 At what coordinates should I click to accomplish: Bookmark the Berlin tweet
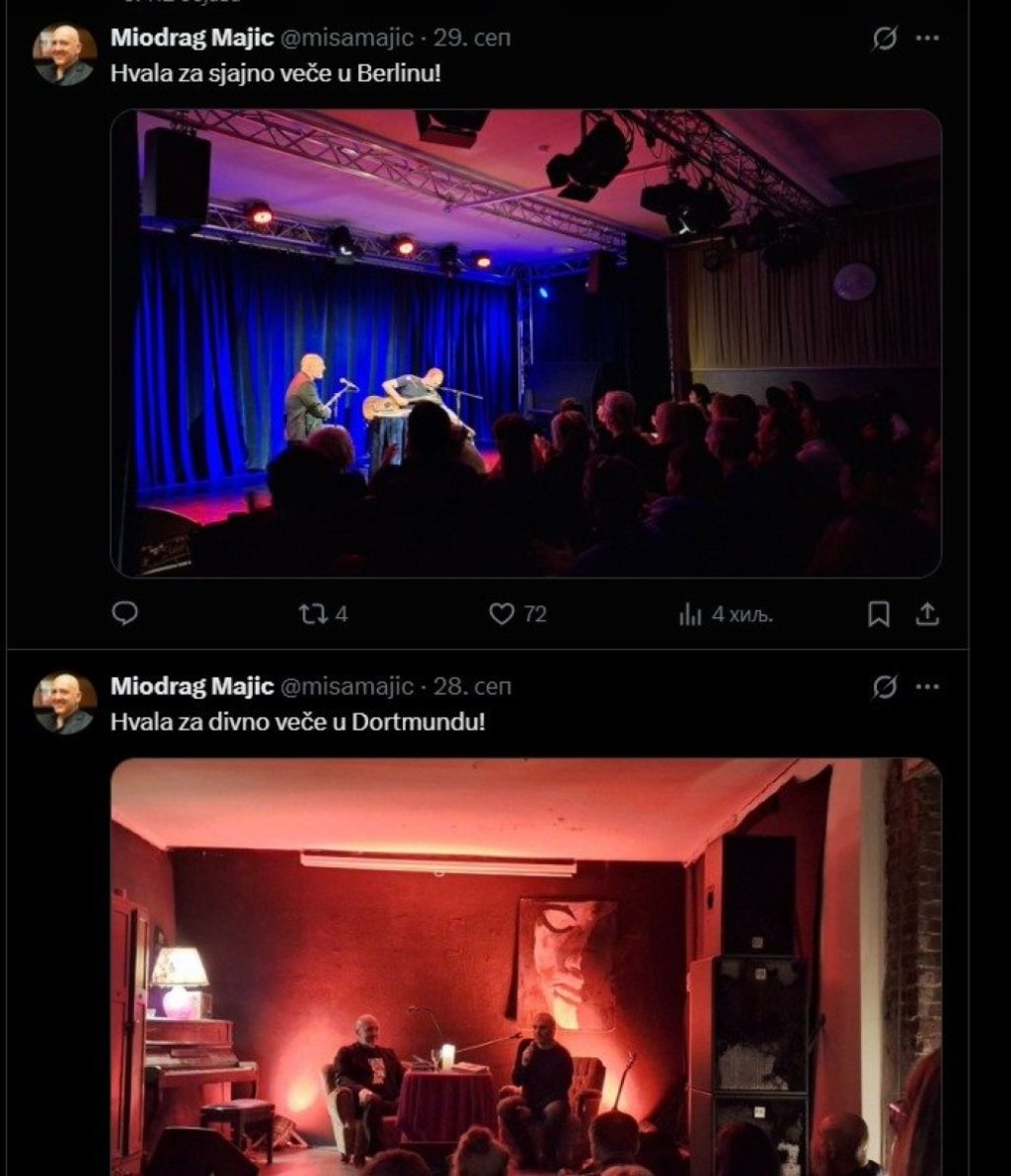pyautogui.click(x=879, y=614)
